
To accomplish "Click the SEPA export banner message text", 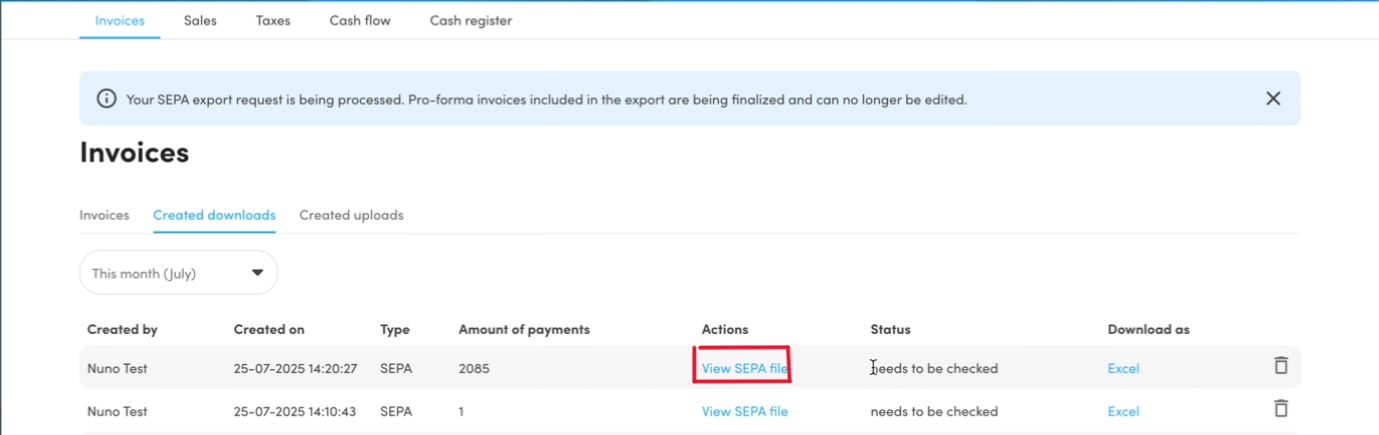I will click(x=546, y=100).
